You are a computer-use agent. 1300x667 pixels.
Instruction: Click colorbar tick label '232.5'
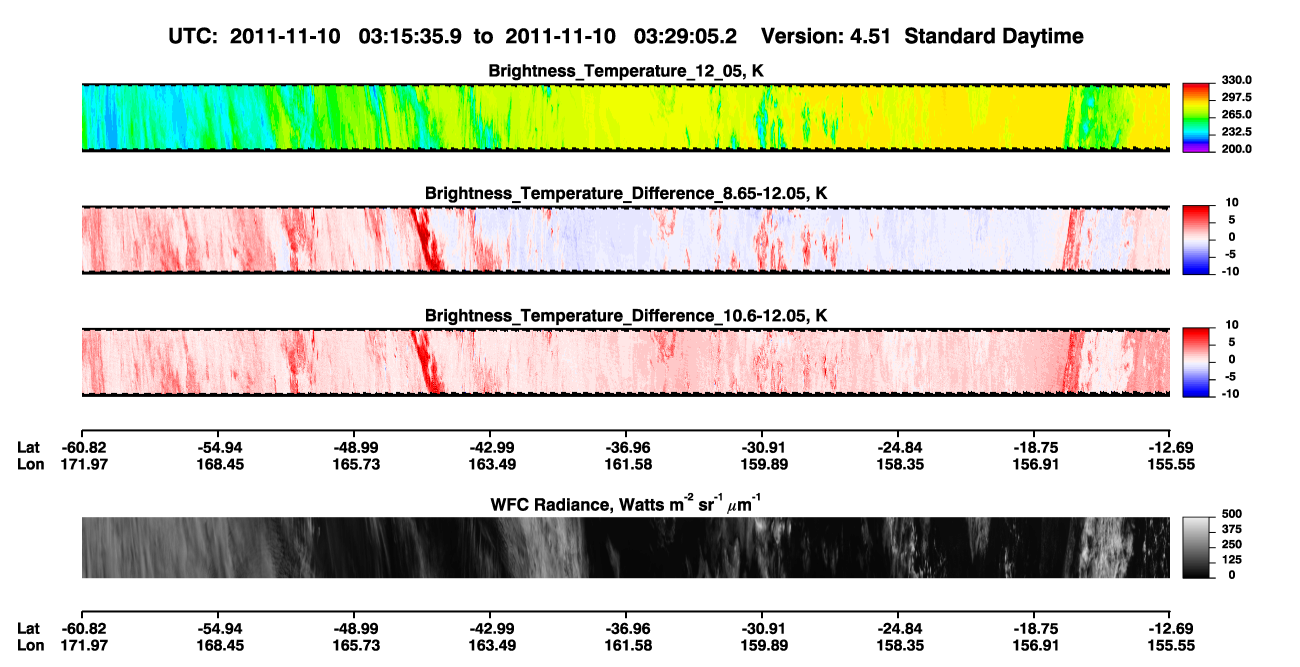1237,132
